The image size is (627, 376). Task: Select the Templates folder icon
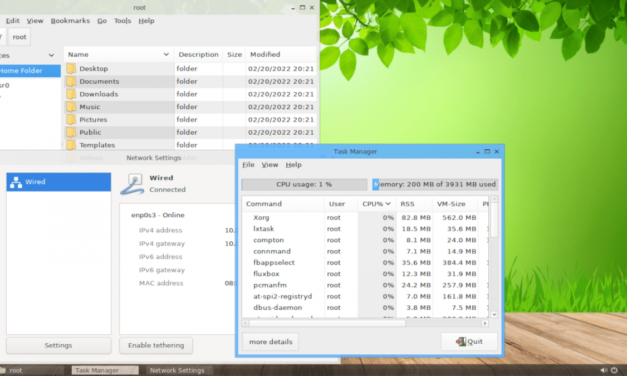point(71,145)
